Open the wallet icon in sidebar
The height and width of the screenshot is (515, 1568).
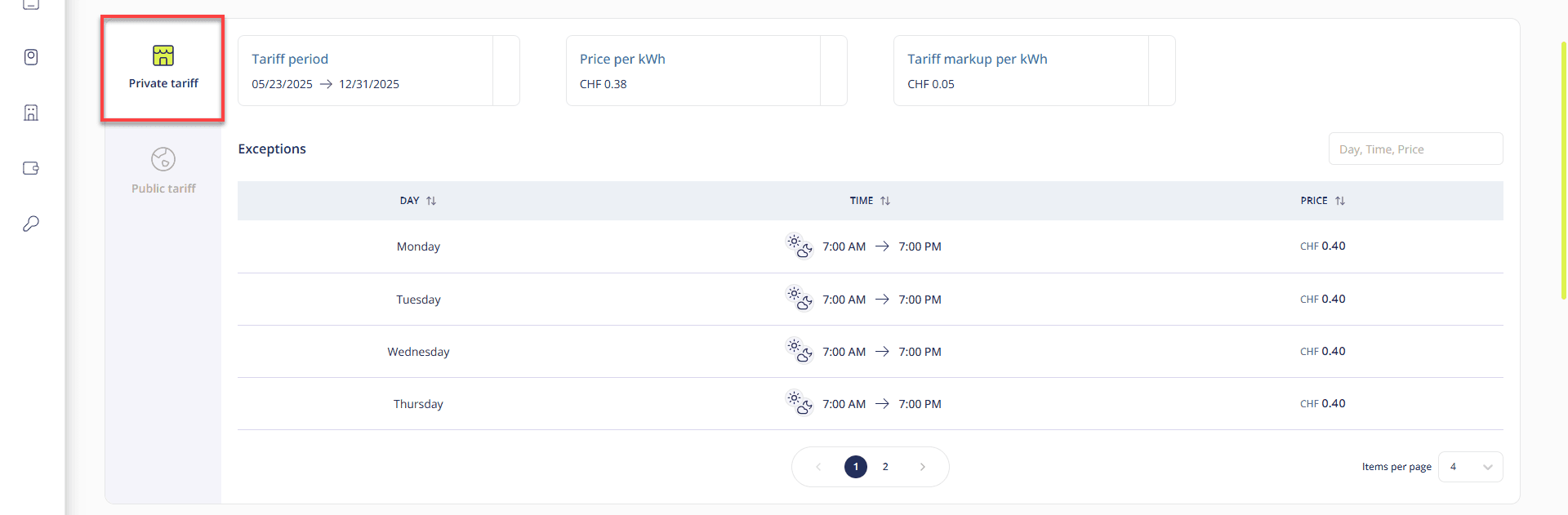[31, 168]
